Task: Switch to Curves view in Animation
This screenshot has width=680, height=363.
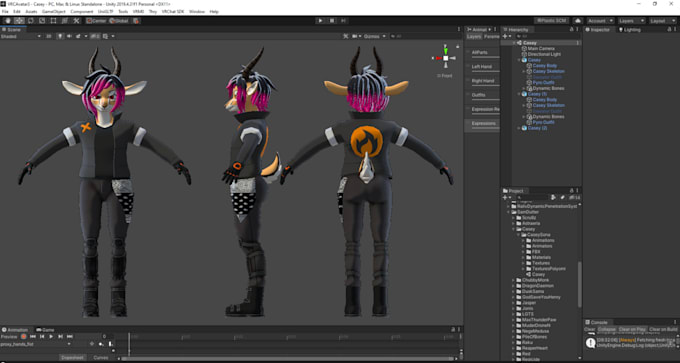Action: pyautogui.click(x=101, y=357)
